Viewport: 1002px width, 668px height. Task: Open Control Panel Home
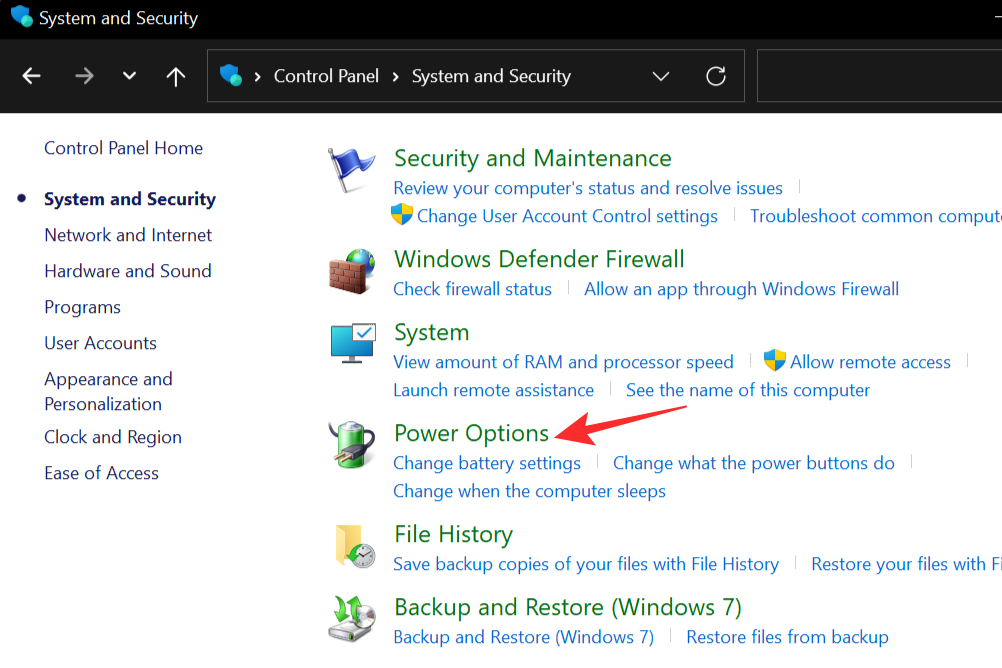(x=123, y=147)
